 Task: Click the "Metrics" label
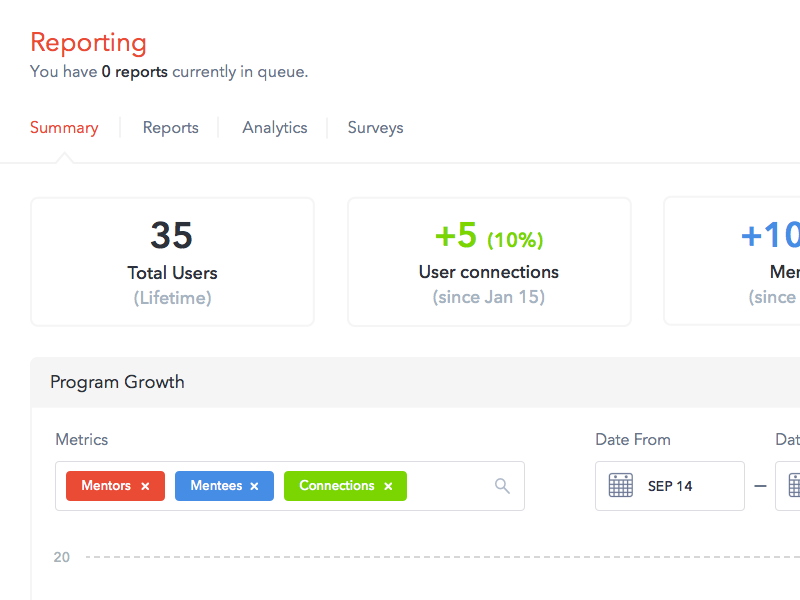tap(82, 440)
